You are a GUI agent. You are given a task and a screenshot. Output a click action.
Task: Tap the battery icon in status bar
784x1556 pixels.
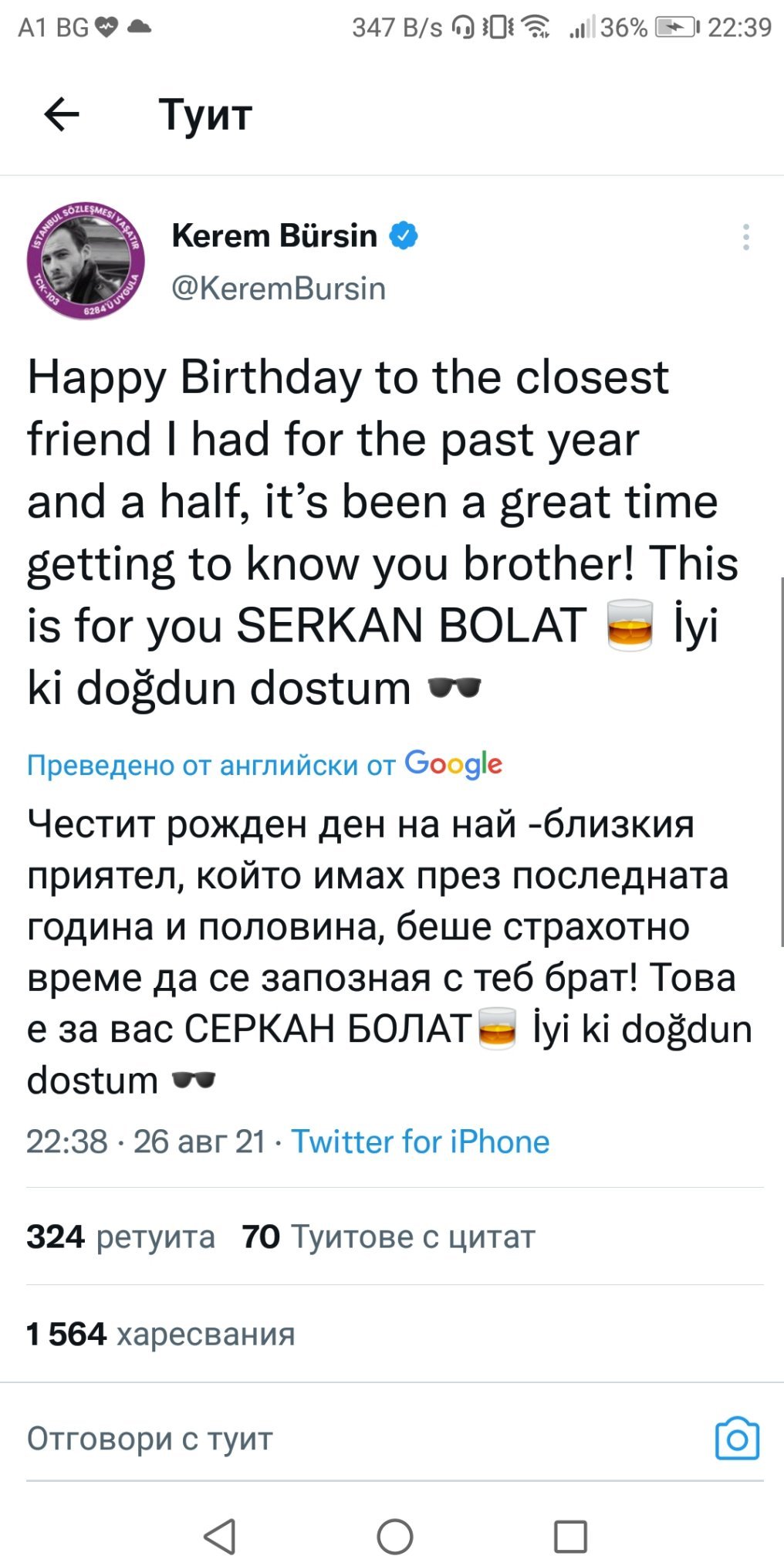677,28
